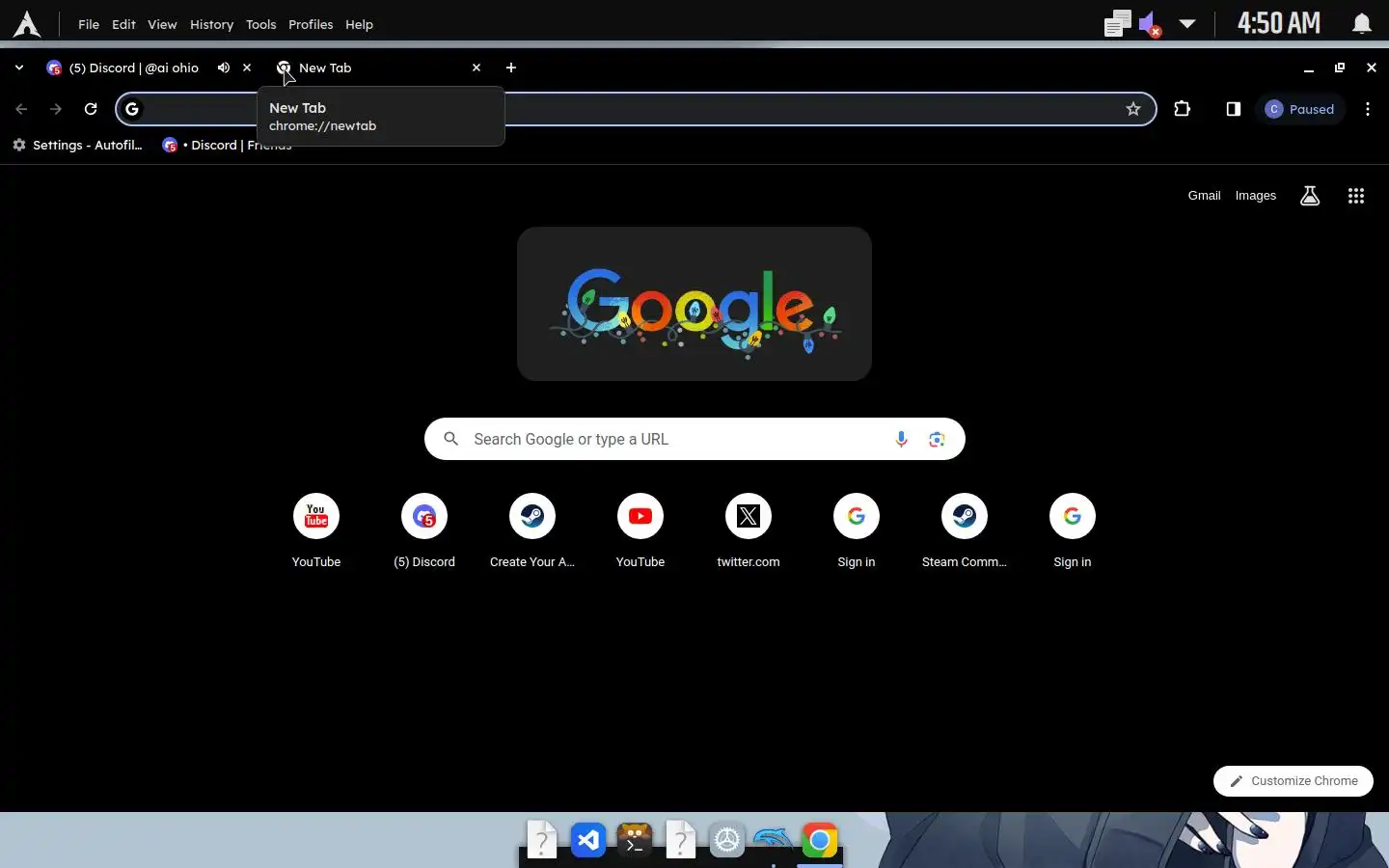Open Discord | Friends bookmark

[227, 145]
